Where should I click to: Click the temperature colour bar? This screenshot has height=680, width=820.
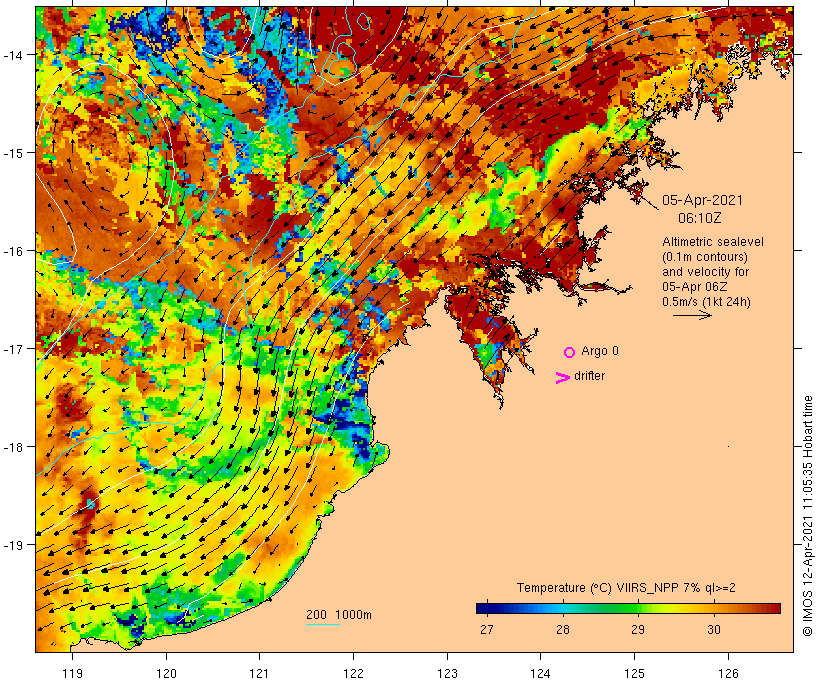(628, 608)
